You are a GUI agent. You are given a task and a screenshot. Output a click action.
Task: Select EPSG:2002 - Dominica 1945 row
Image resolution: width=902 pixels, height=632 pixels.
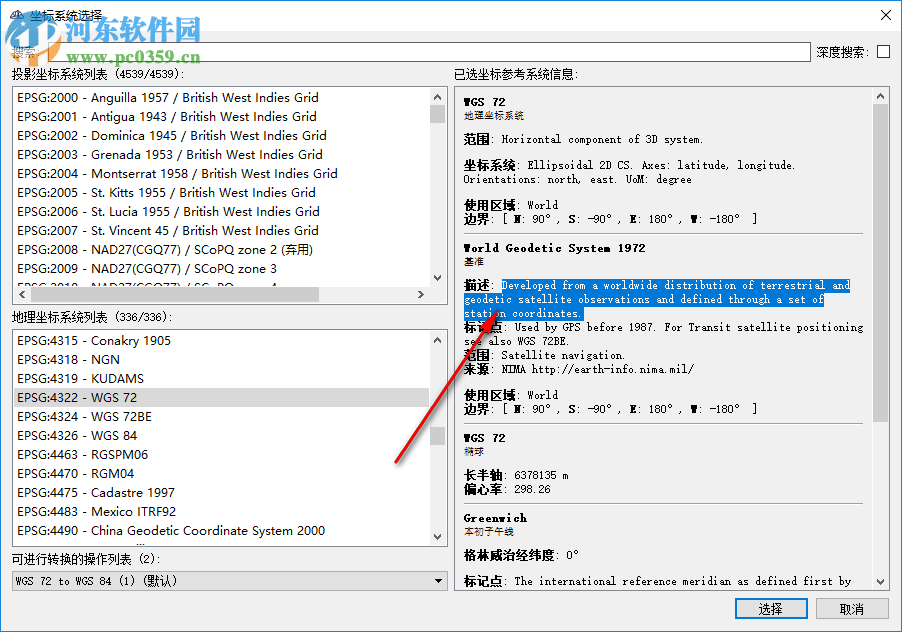pos(221,136)
